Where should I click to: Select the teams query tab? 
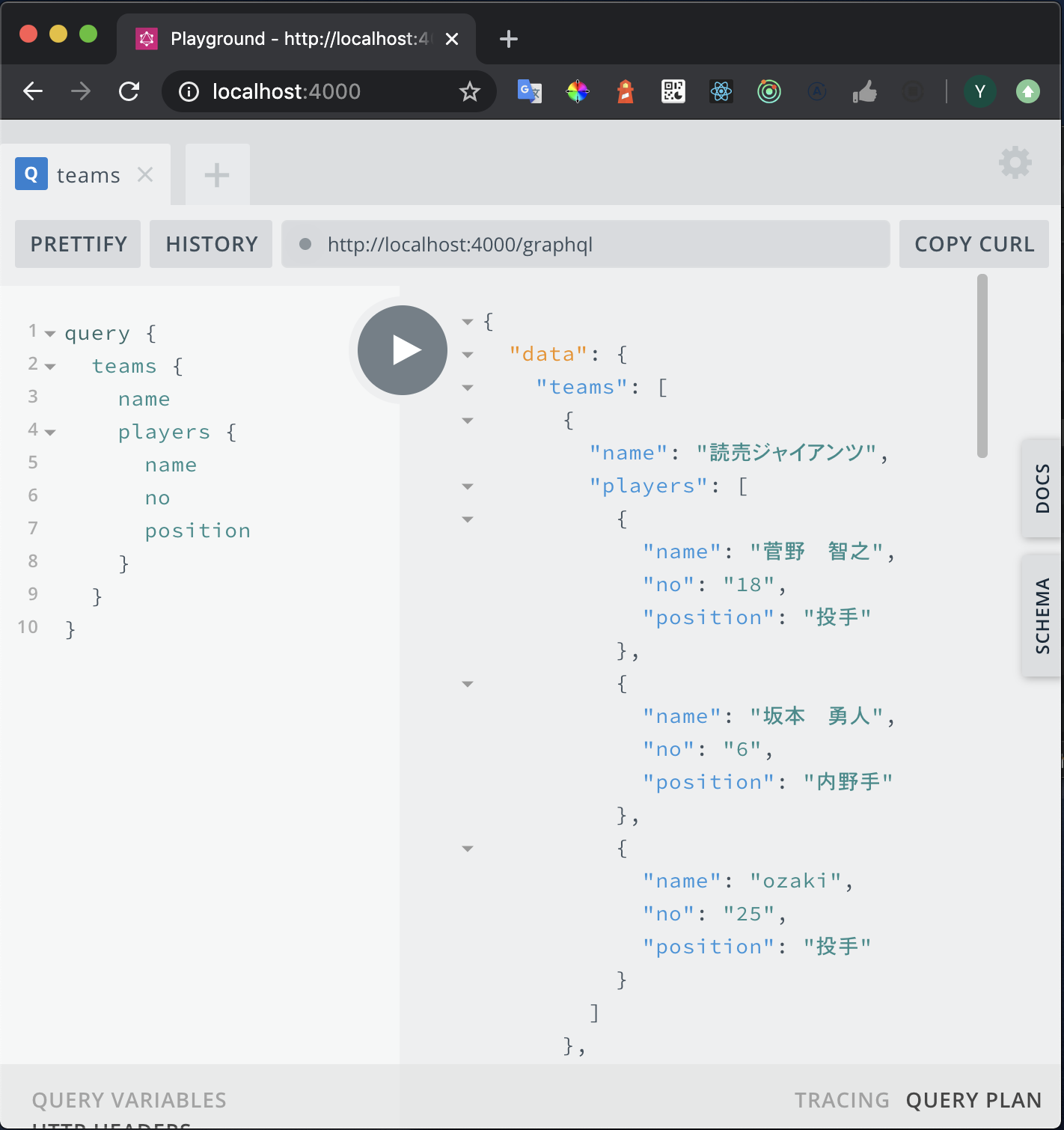pyautogui.click(x=85, y=174)
